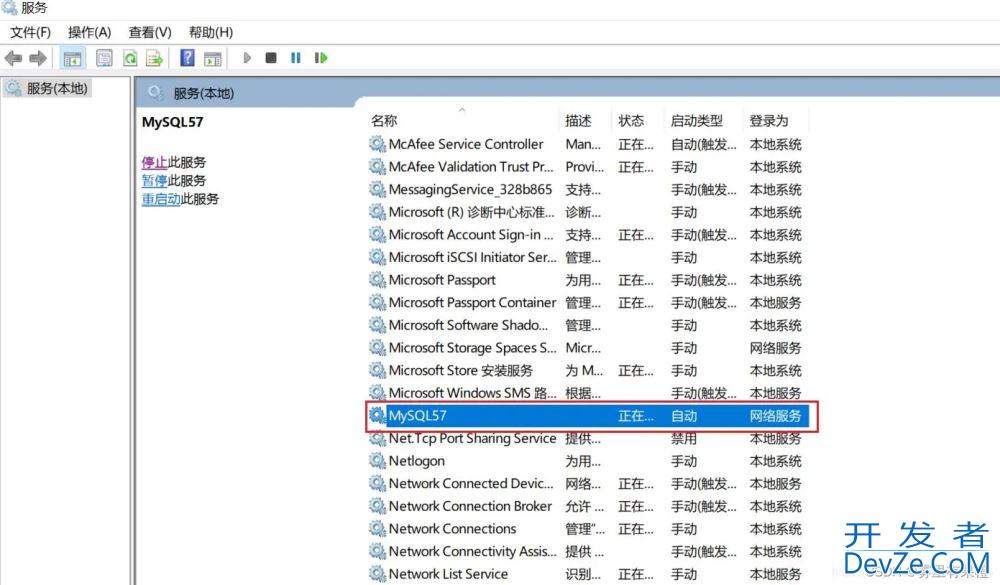The width and height of the screenshot is (1000, 585).
Task: Select Microsoft Passport Container service name
Action: pos(472,302)
